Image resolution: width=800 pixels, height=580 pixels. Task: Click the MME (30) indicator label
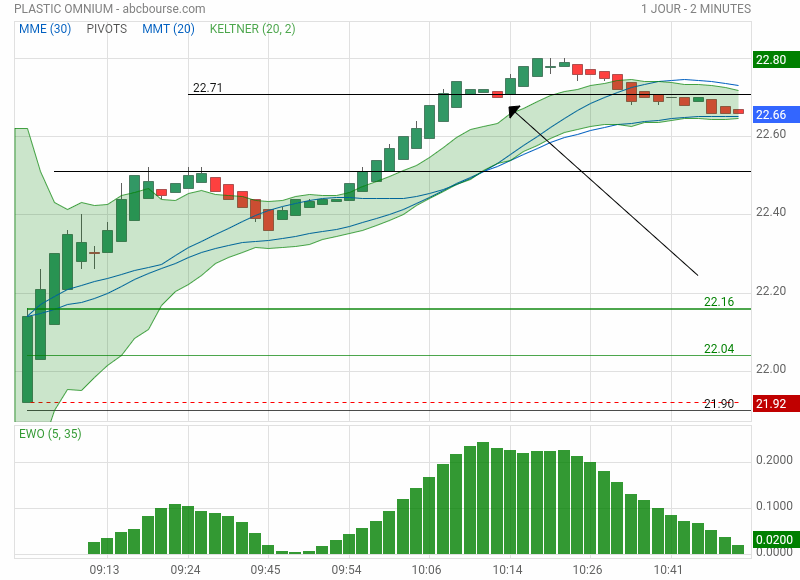[x=45, y=29]
